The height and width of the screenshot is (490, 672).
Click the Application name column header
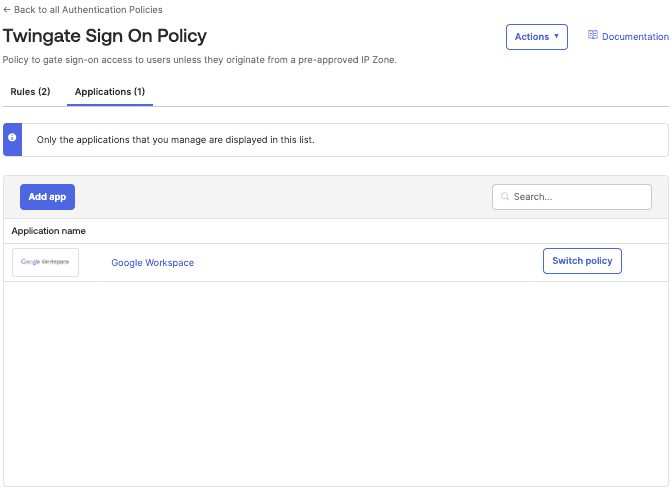[48, 231]
